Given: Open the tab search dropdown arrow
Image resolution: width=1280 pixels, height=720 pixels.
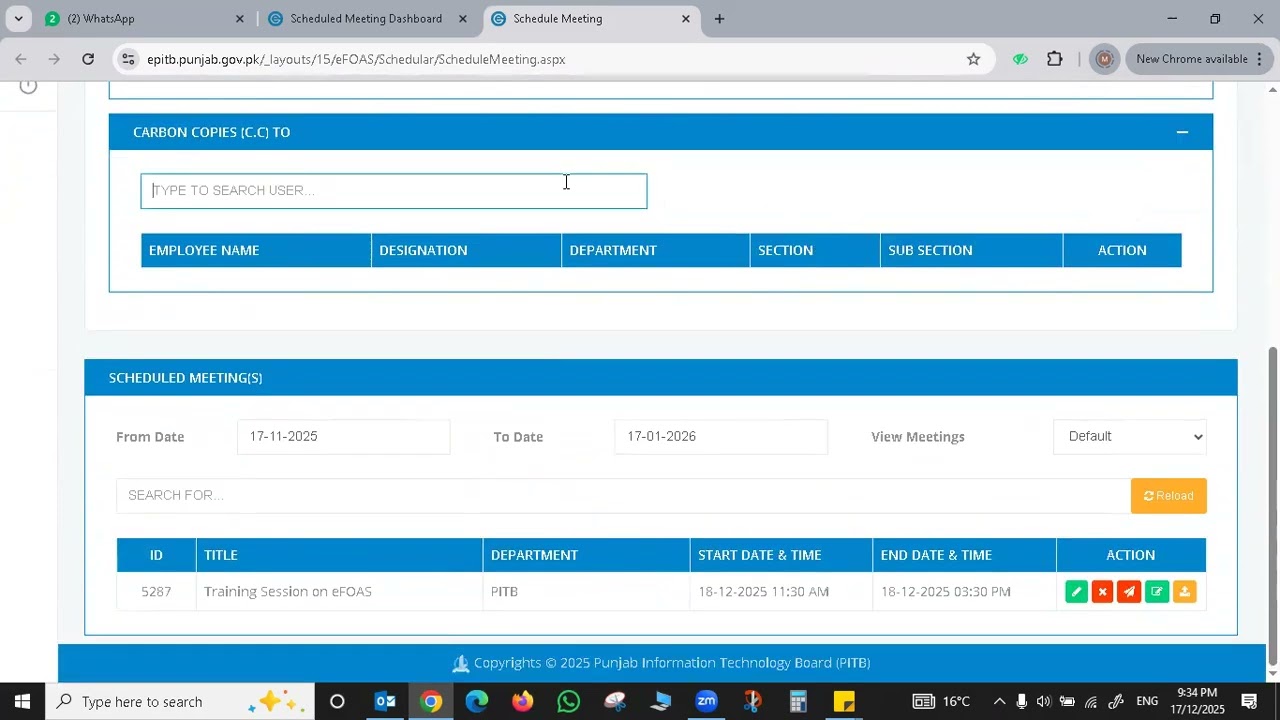Looking at the screenshot, I should click(x=18, y=19).
